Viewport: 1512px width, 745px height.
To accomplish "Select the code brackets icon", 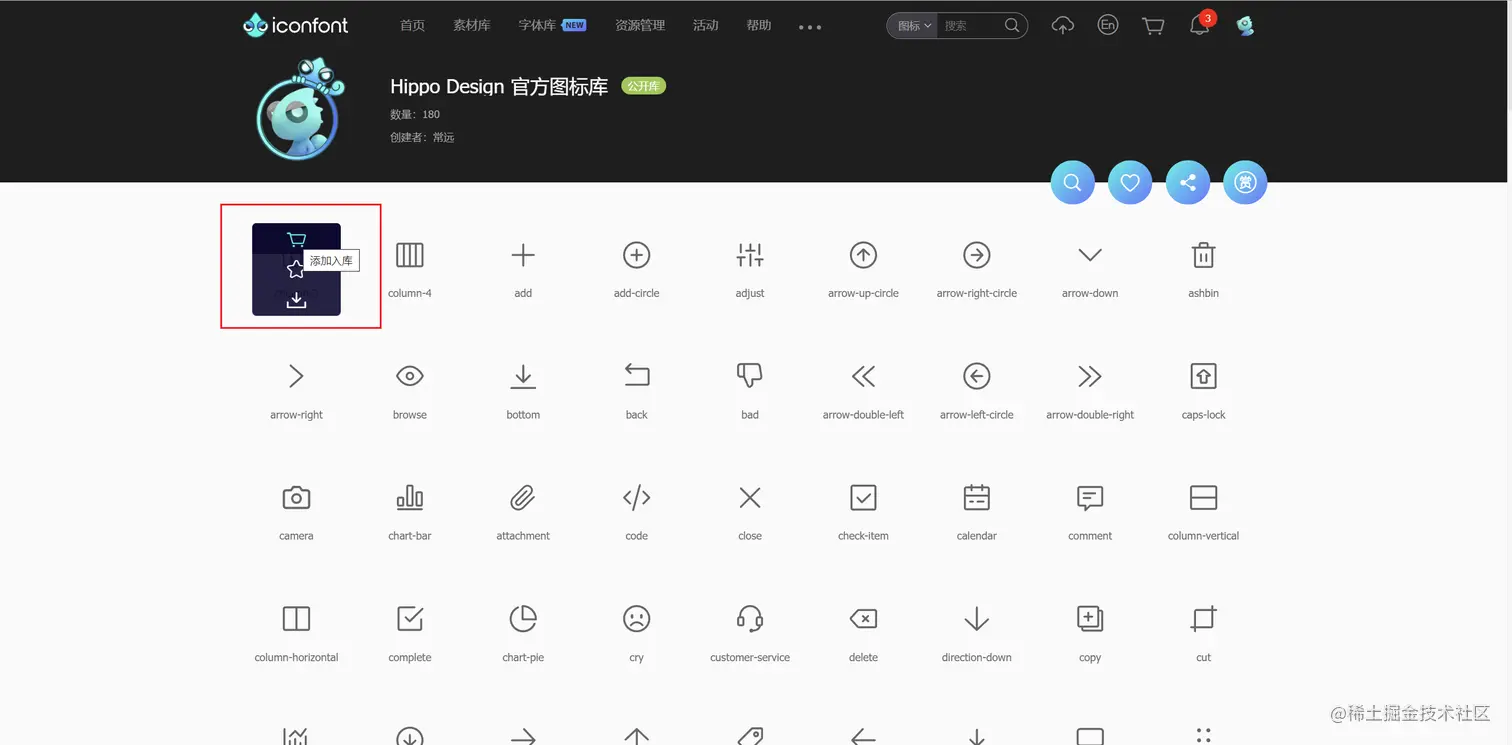I will pyautogui.click(x=637, y=498).
